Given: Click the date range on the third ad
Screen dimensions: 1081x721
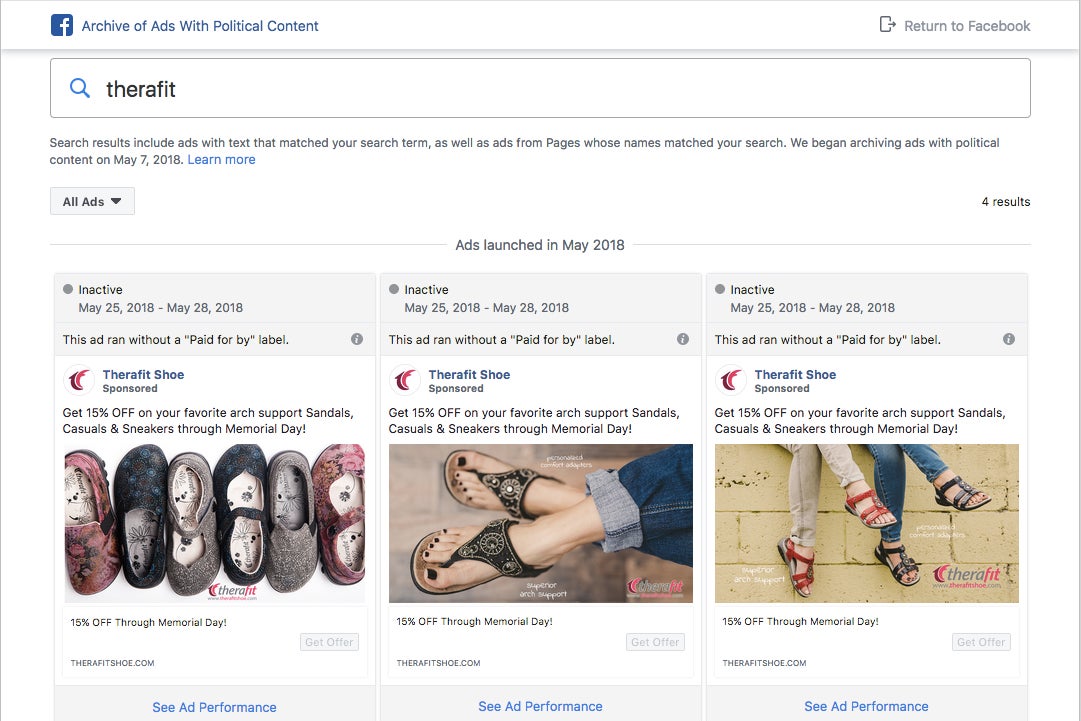Looking at the screenshot, I should (813, 307).
